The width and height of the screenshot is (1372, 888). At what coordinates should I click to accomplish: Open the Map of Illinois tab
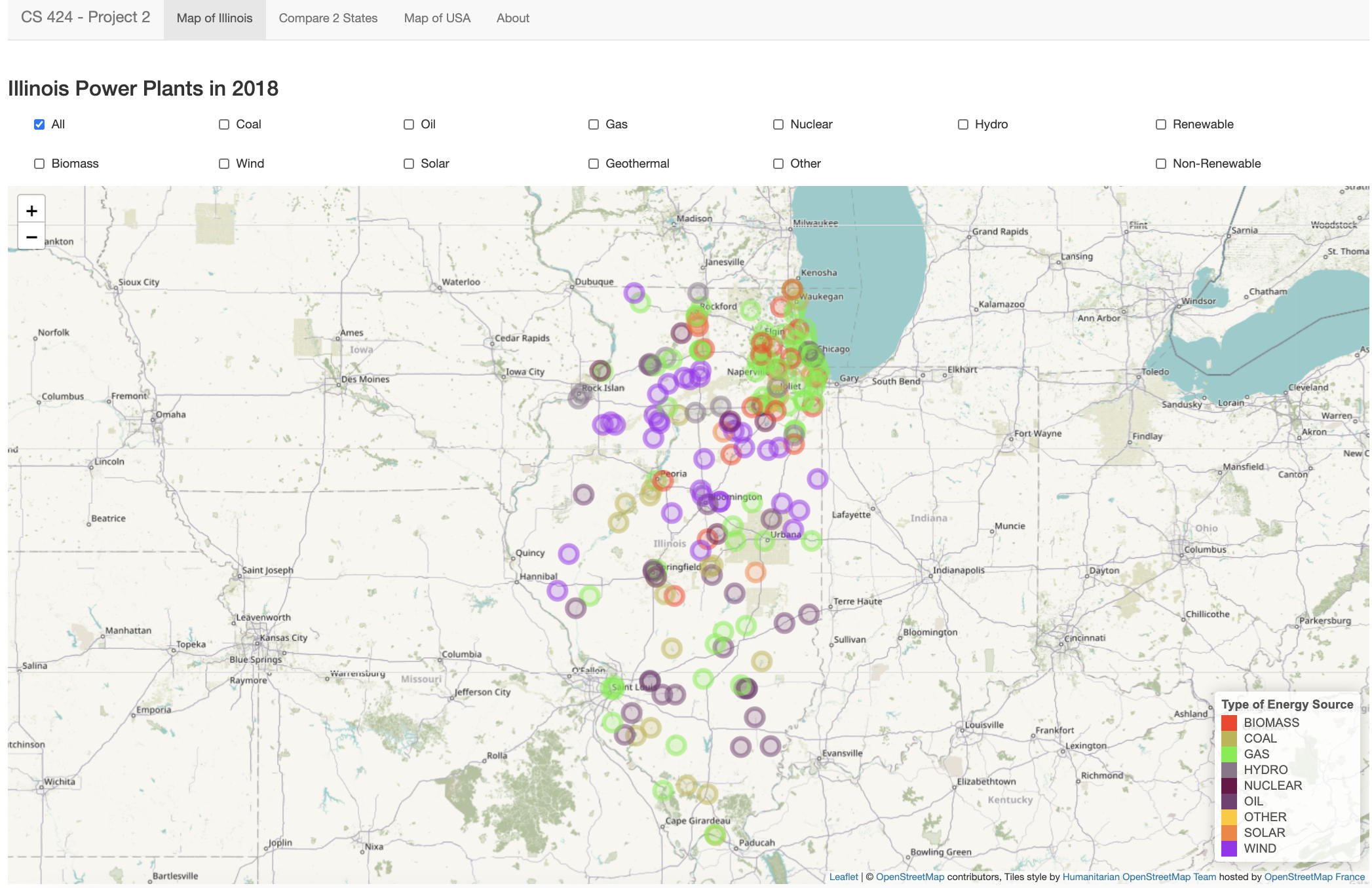click(214, 18)
